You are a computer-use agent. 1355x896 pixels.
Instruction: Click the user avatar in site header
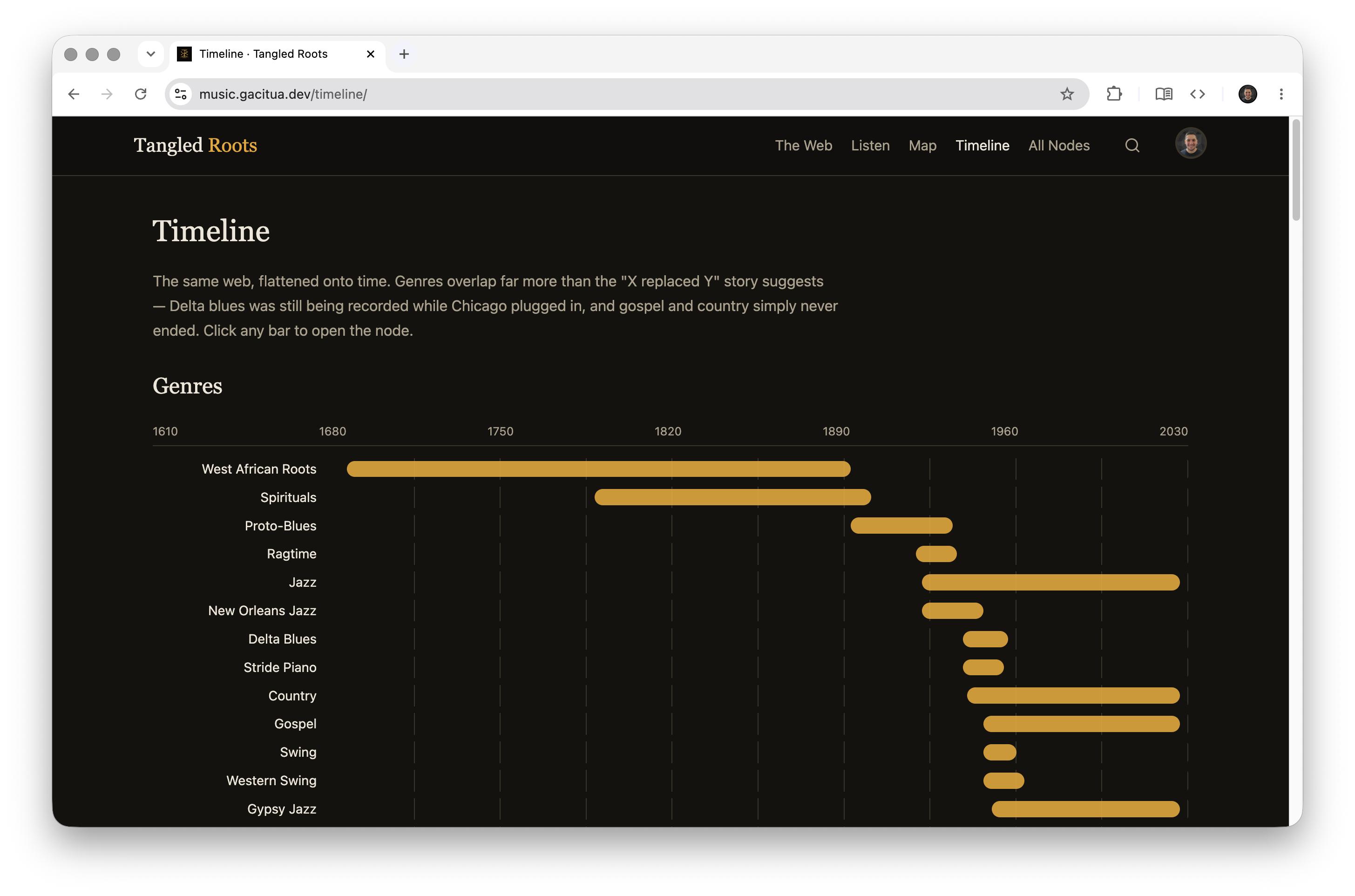click(1191, 143)
